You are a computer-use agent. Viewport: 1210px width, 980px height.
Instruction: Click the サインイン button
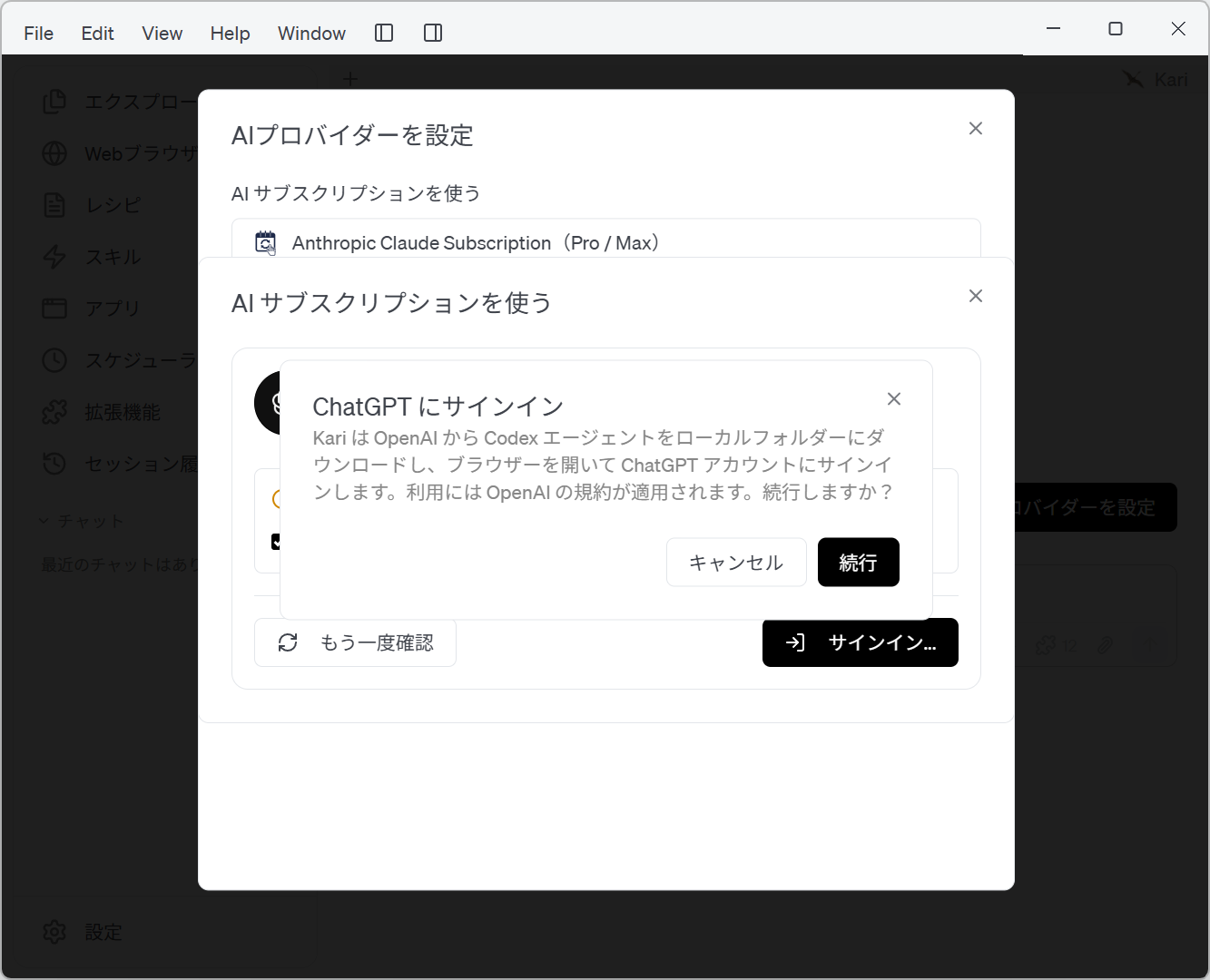point(861,642)
